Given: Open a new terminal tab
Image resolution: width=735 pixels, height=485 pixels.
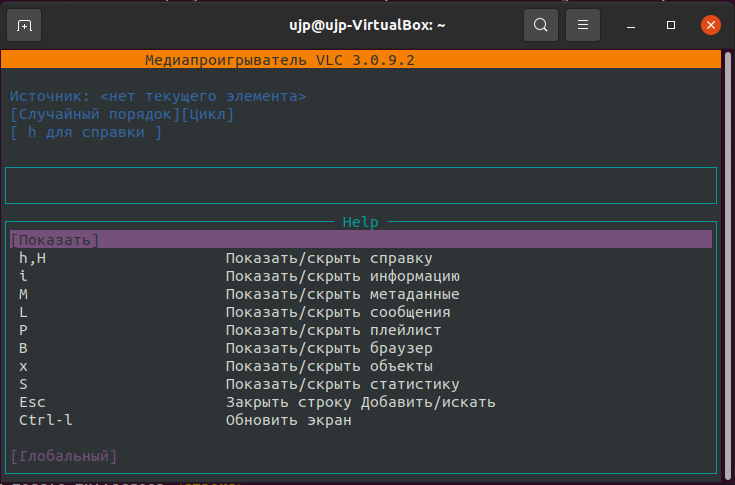Looking at the screenshot, I should click(x=24, y=25).
